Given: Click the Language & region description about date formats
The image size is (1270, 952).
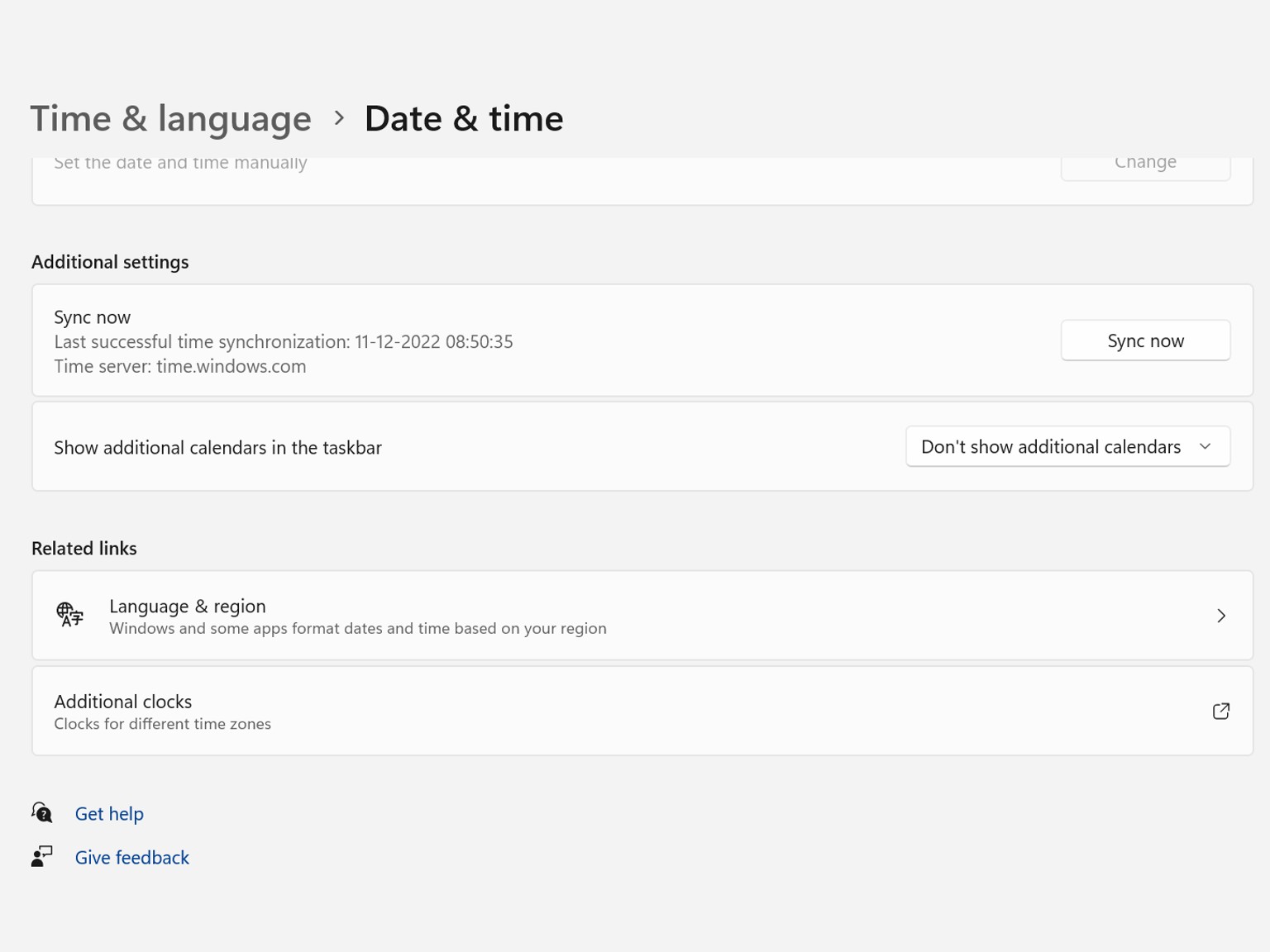Looking at the screenshot, I should 357,629.
